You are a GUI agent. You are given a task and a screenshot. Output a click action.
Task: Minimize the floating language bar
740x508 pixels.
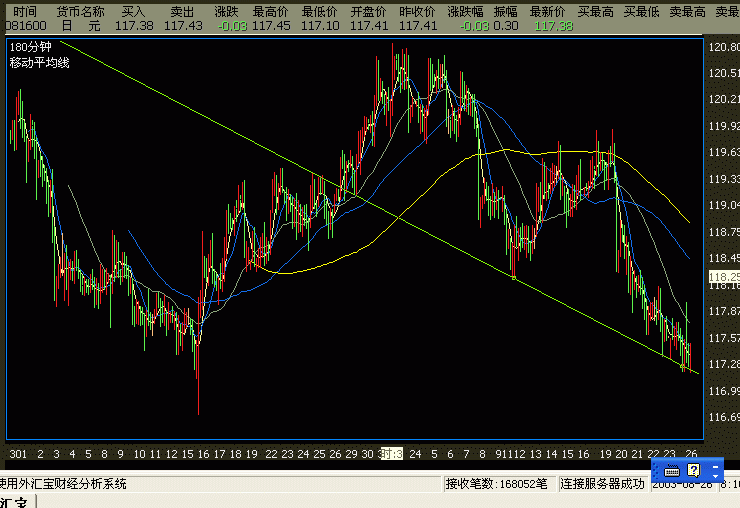[x=715, y=466]
